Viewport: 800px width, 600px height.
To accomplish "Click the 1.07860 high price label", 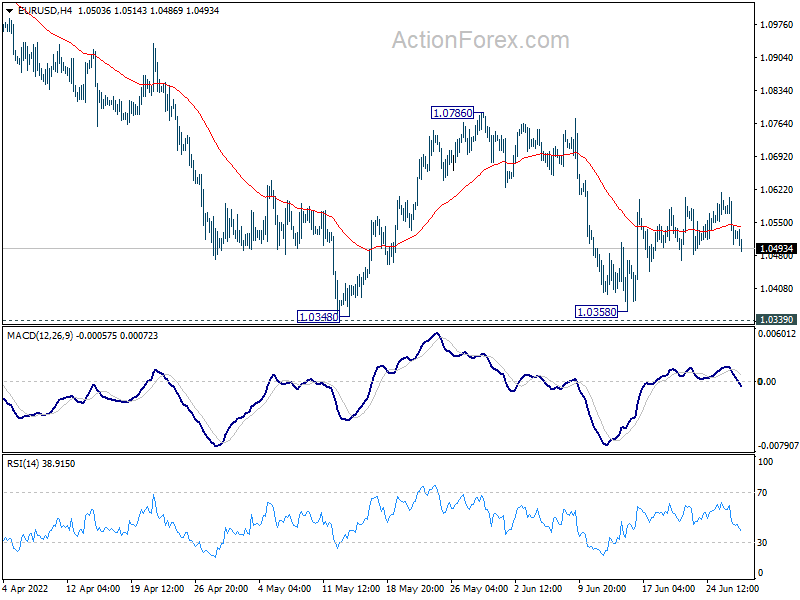I will [x=453, y=113].
